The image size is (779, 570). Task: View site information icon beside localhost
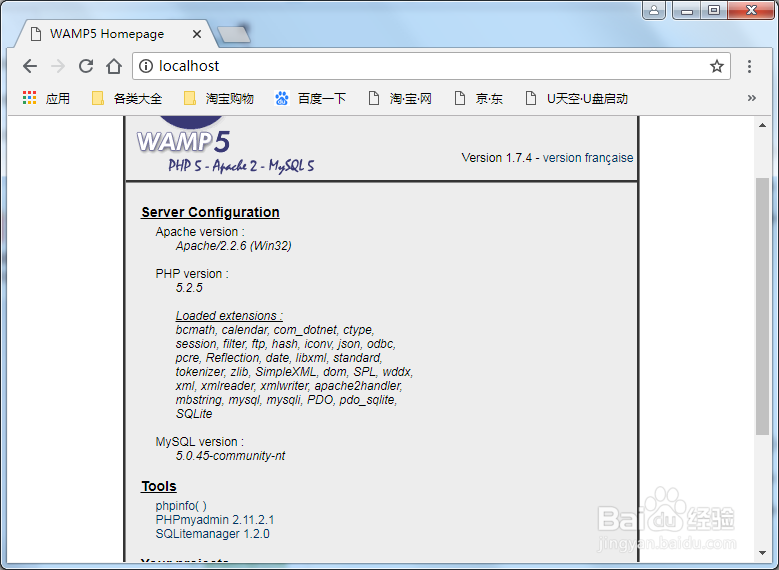(x=146, y=66)
